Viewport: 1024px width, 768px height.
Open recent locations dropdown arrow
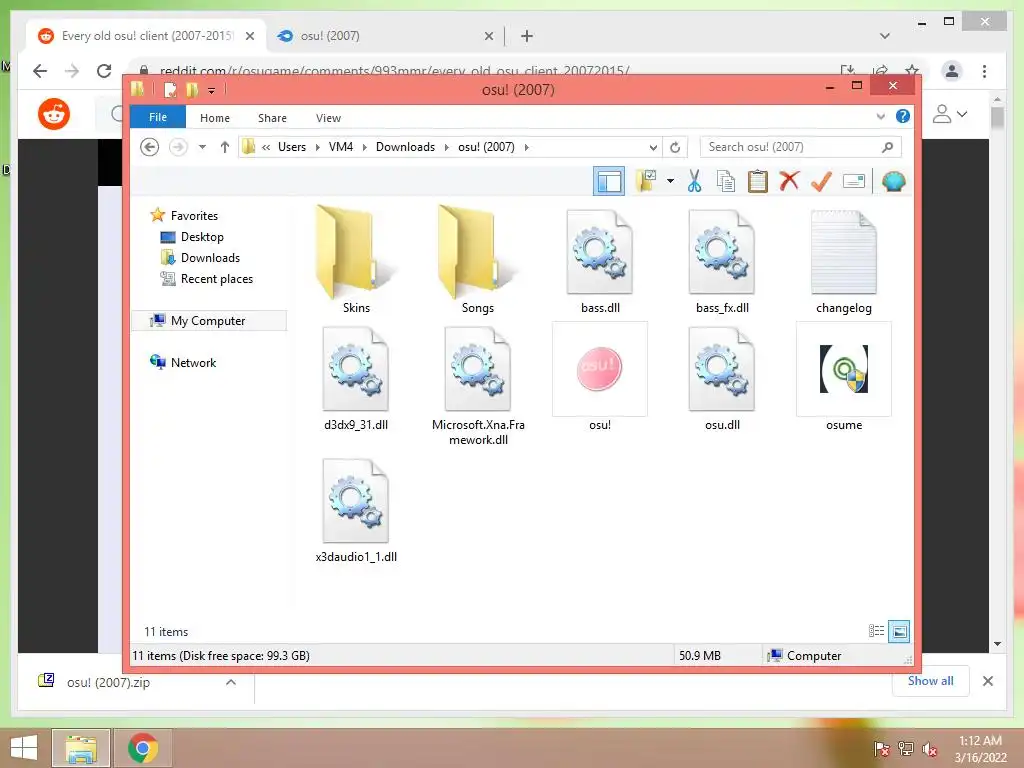point(202,147)
